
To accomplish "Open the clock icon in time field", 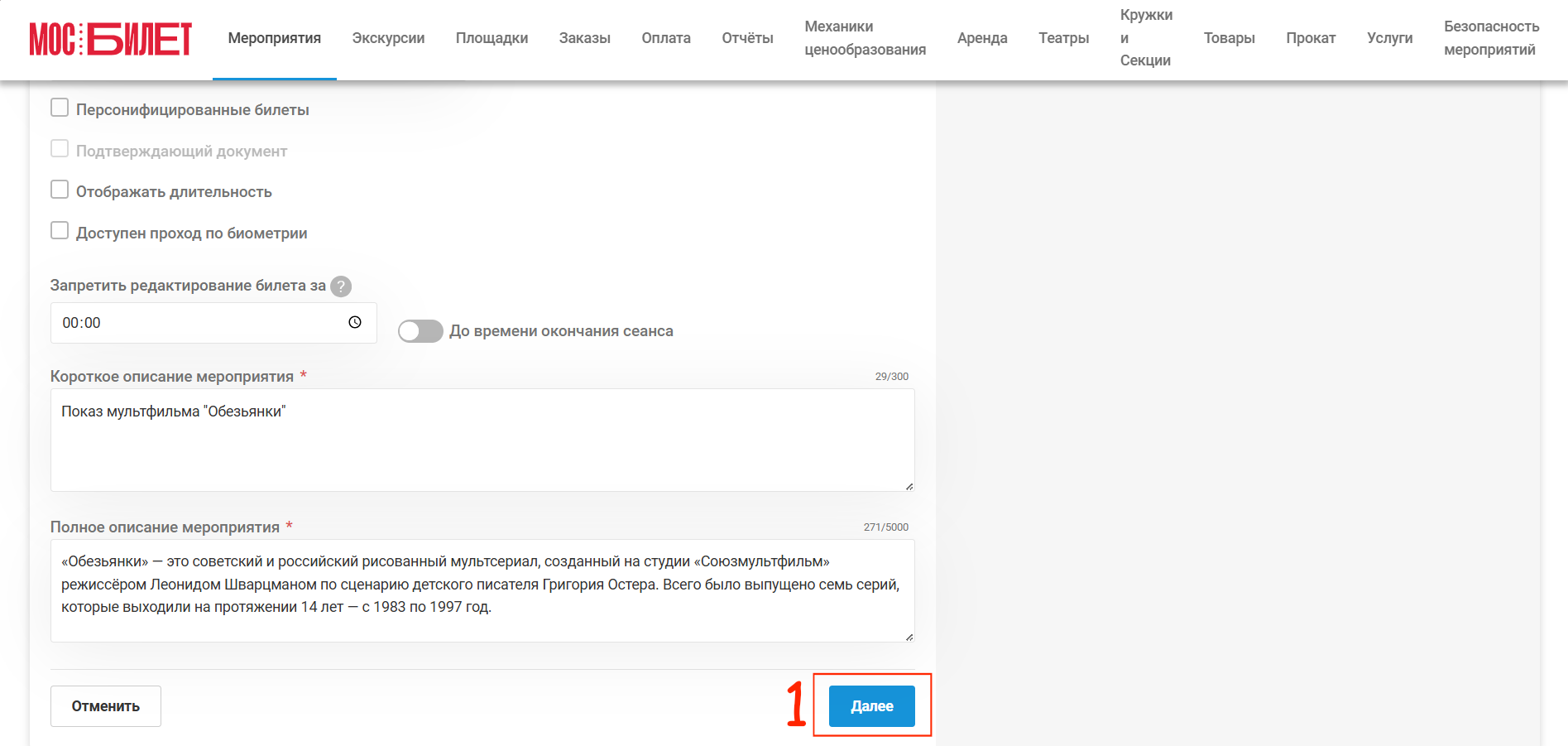I will point(355,322).
